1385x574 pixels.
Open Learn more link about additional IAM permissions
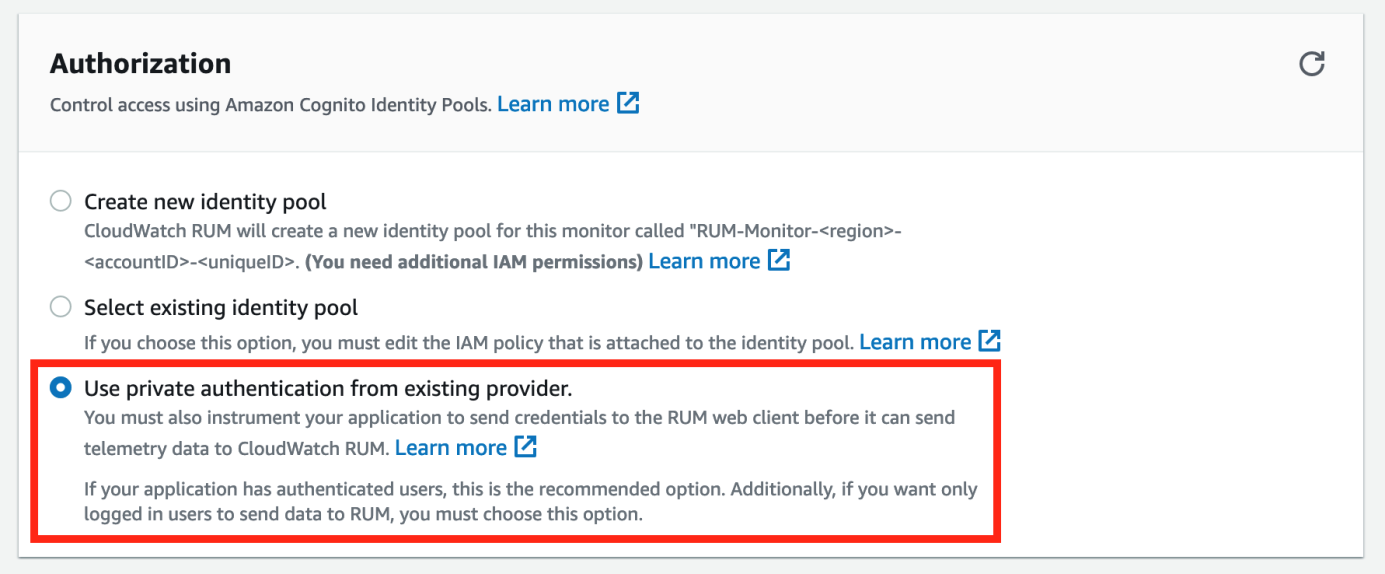coord(704,261)
